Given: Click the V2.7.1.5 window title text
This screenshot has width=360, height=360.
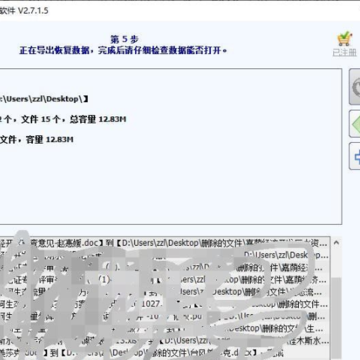Looking at the screenshot, I should [24, 11].
